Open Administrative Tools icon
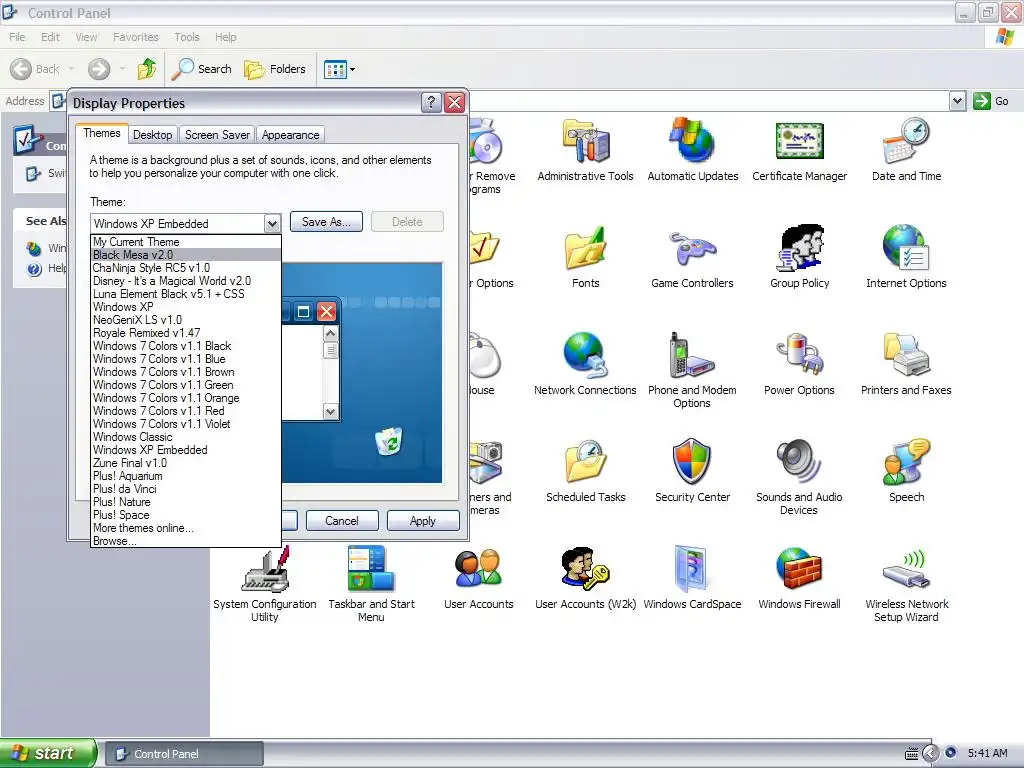The width and height of the screenshot is (1024, 768). click(x=585, y=140)
